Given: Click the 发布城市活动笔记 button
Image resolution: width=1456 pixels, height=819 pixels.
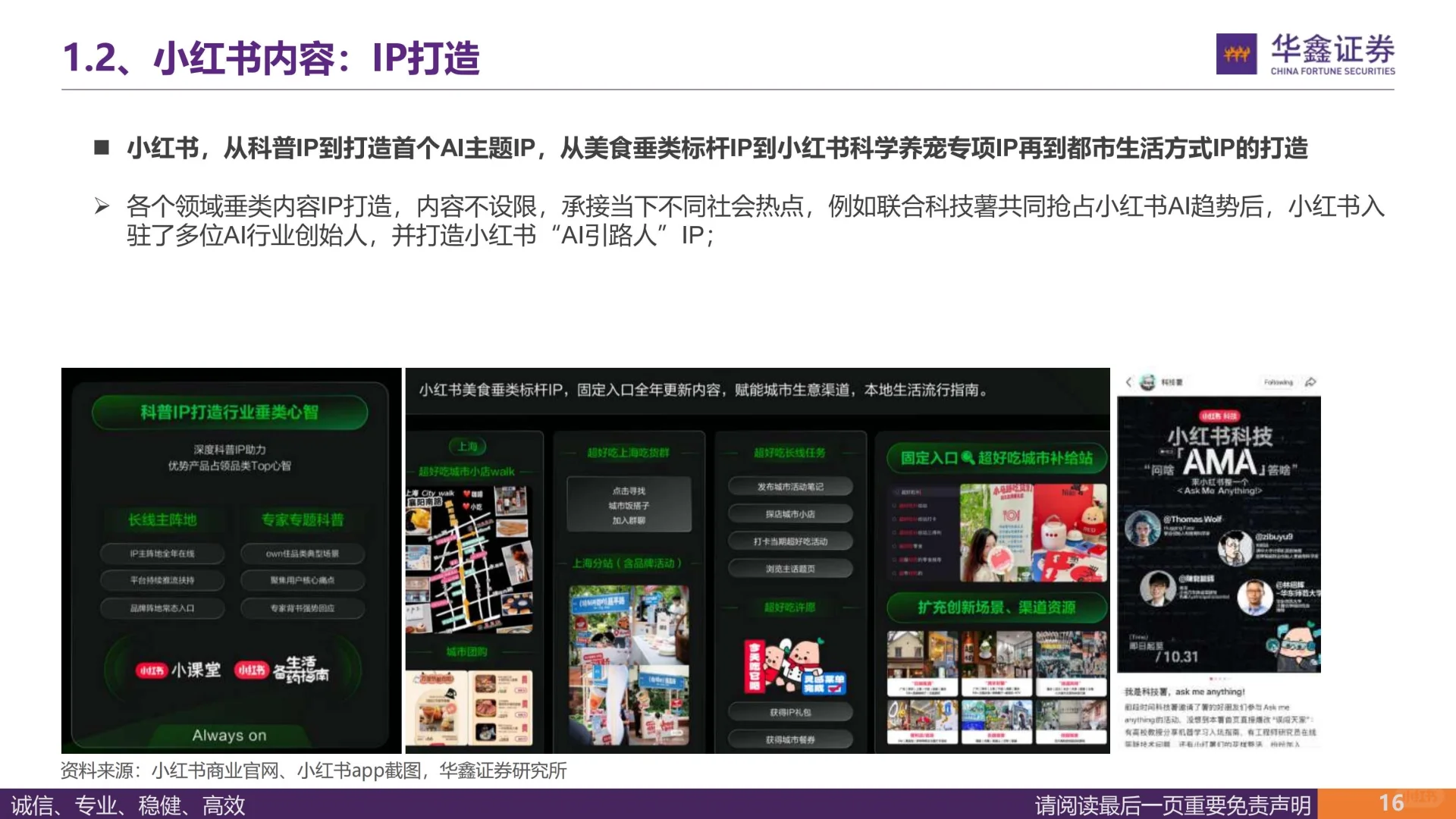Looking at the screenshot, I should 790,486.
